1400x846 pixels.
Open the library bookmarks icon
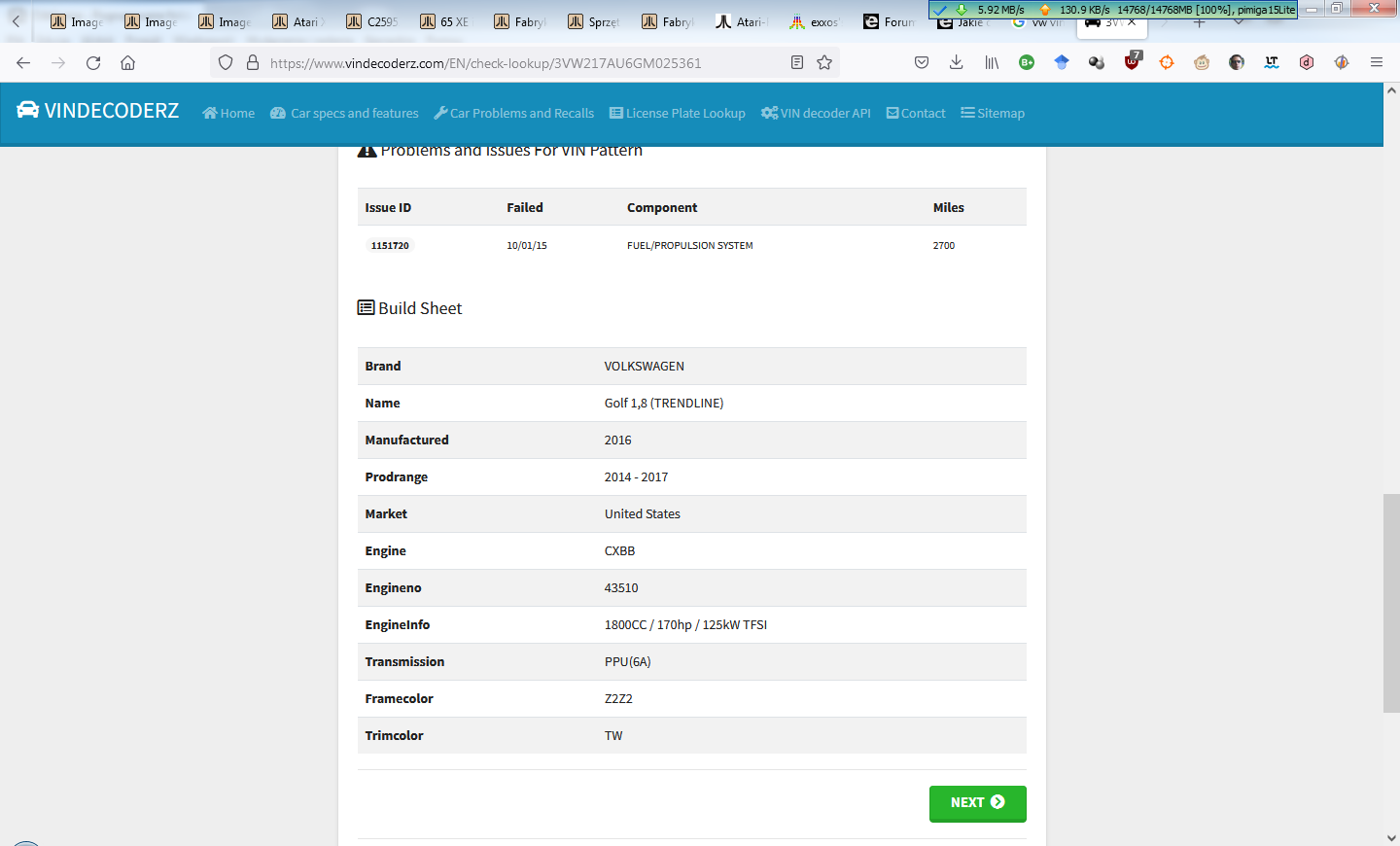992,63
